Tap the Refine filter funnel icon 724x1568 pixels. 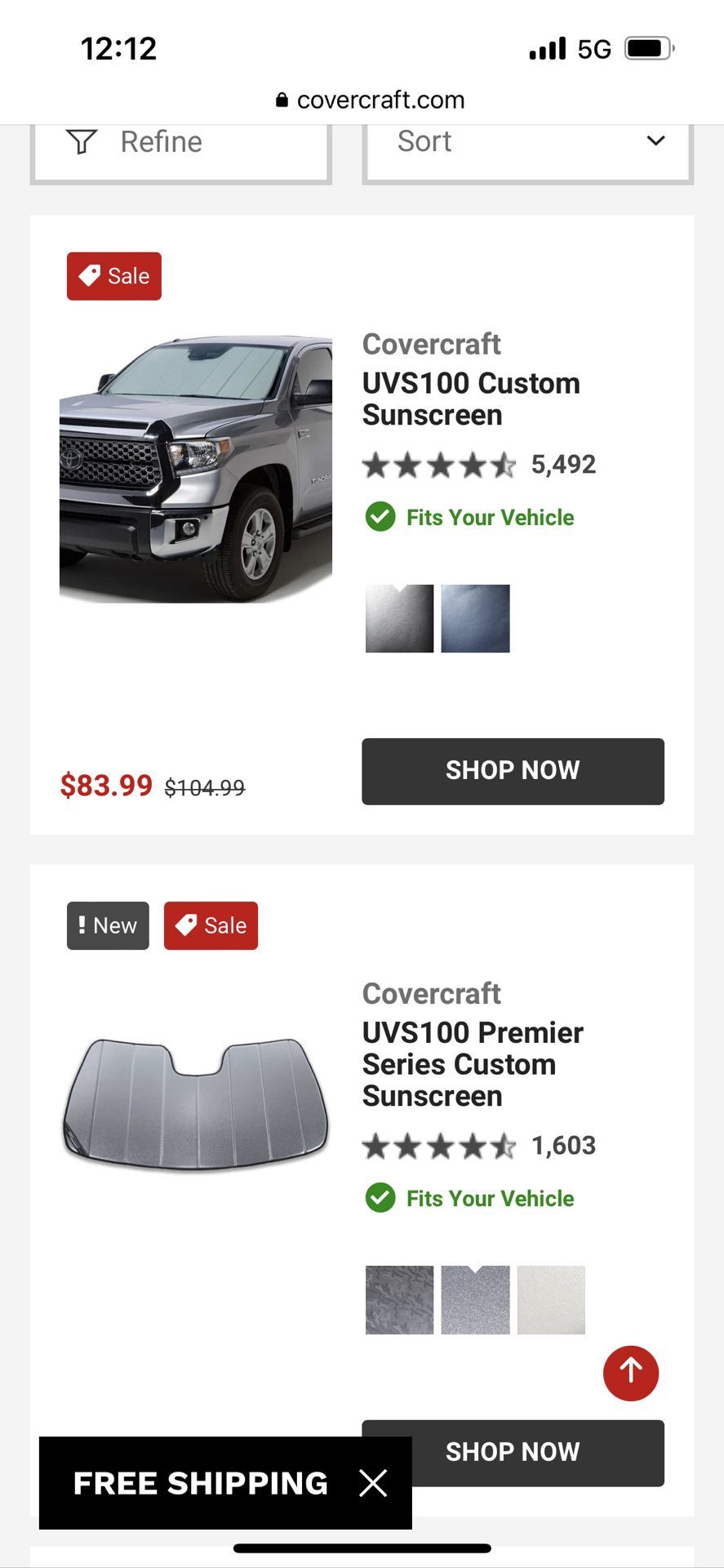click(82, 142)
